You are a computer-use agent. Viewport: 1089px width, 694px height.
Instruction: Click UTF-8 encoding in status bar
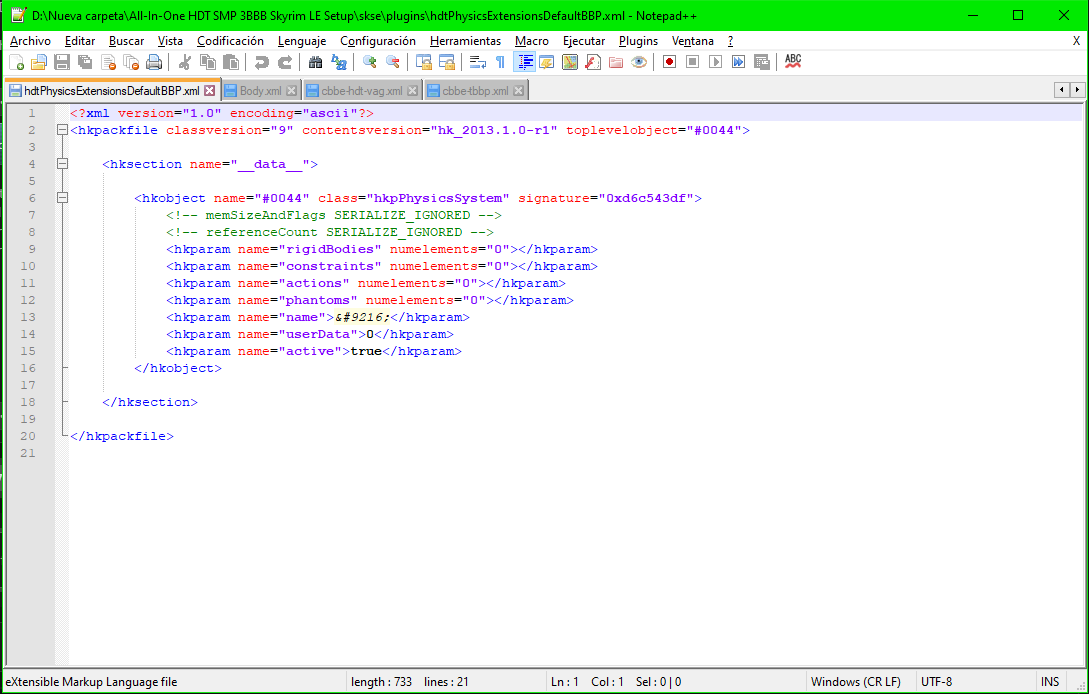(x=936, y=682)
